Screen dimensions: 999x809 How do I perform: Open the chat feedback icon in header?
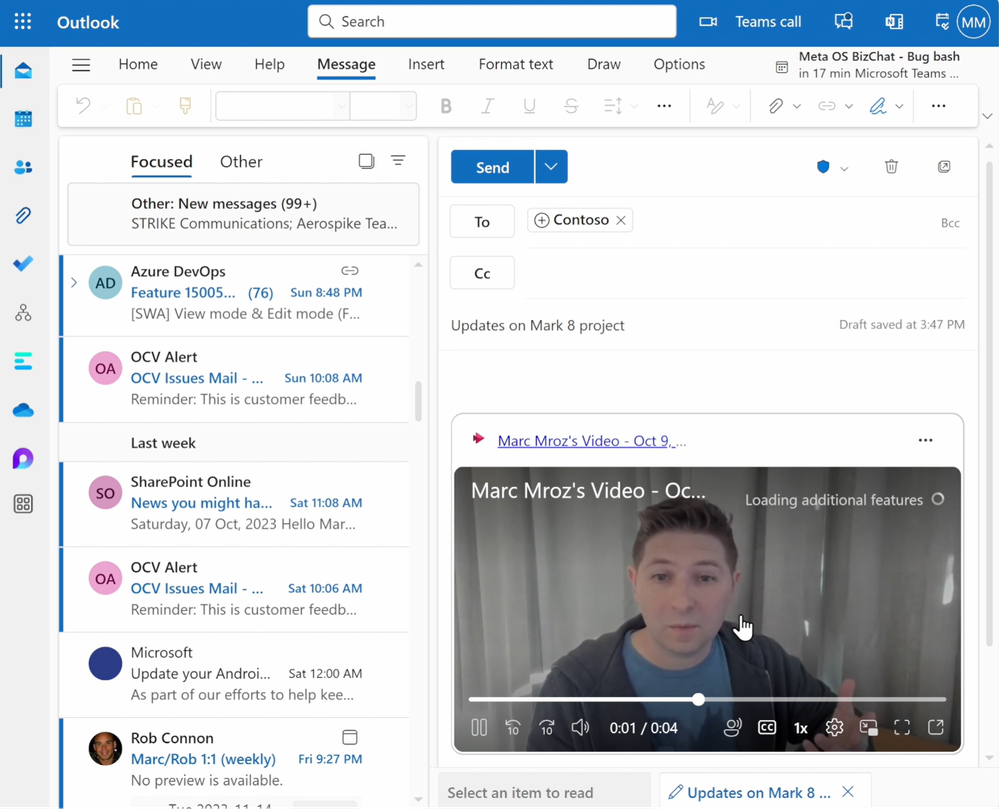pos(844,22)
